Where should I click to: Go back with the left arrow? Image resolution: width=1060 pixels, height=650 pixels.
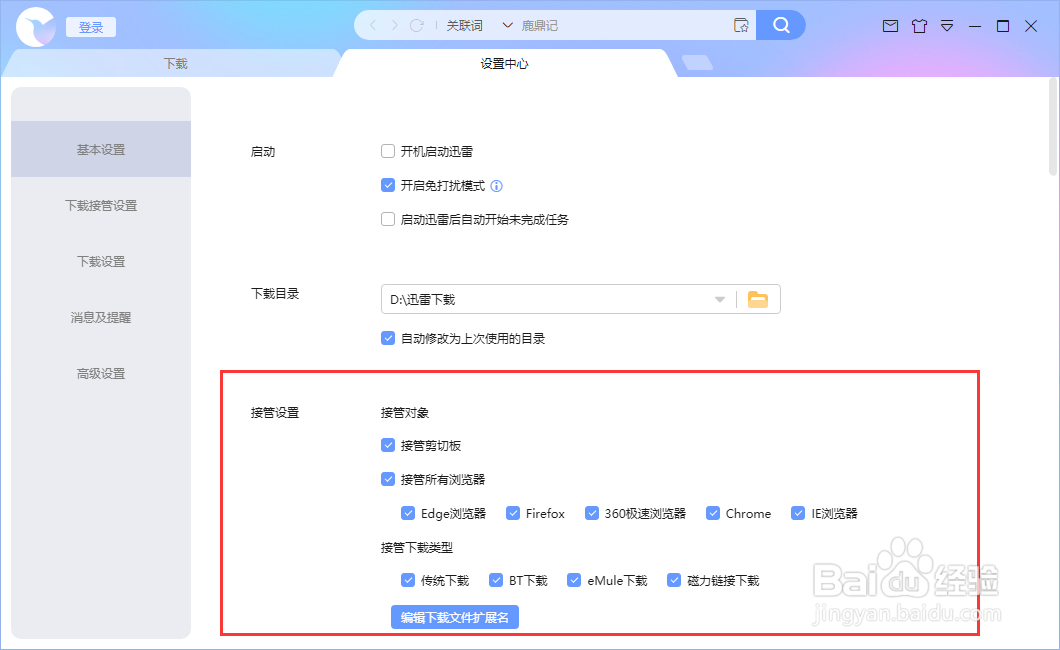tap(373, 26)
